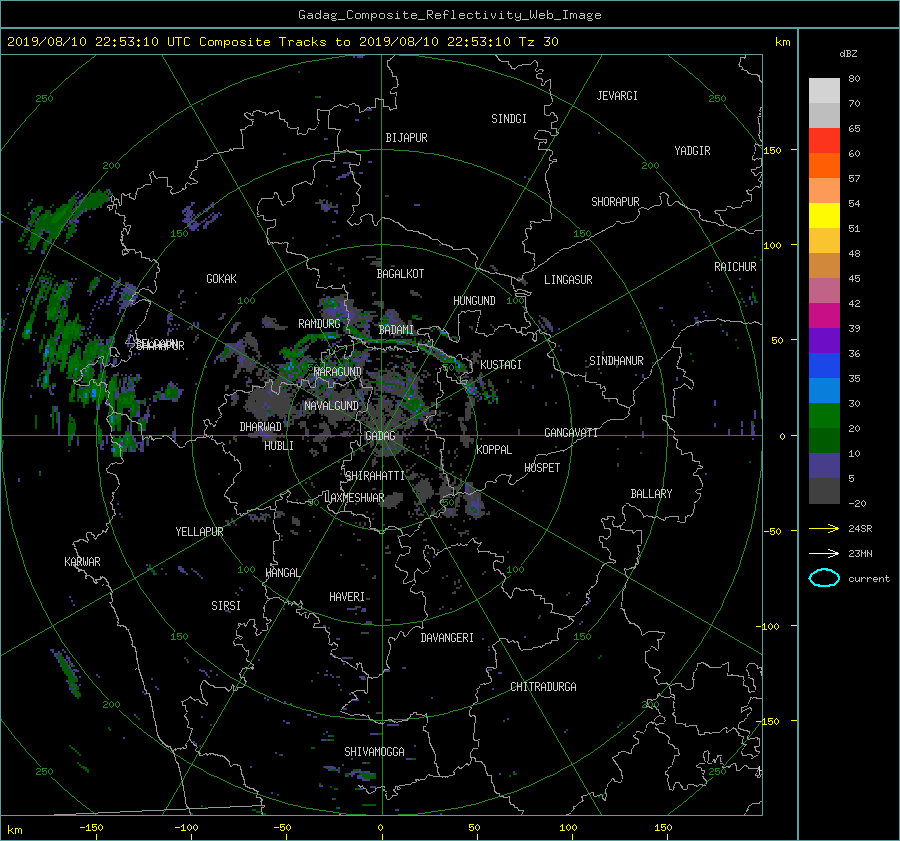Select the 51 dBZ yellow color swatch
Screen dimensions: 900x841
(824, 215)
